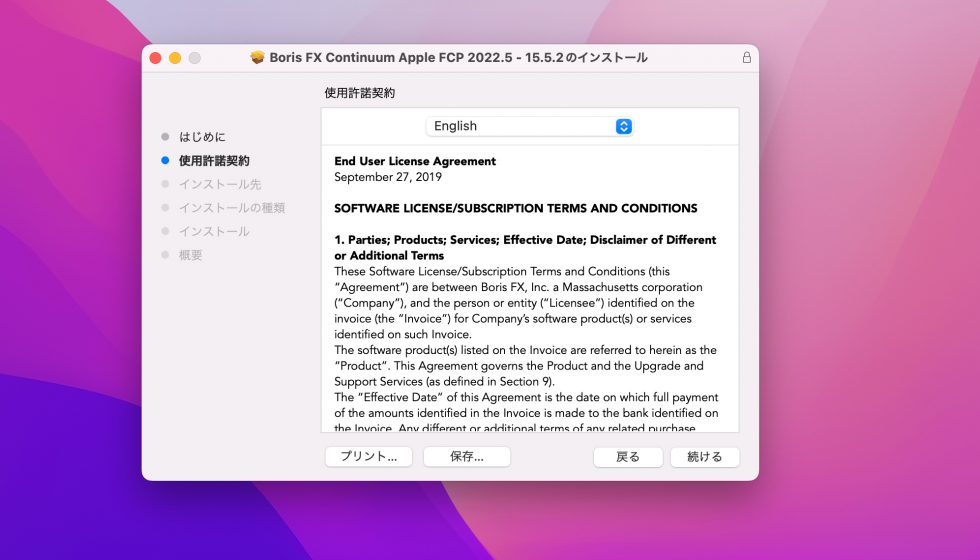The height and width of the screenshot is (560, 980).
Task: Go back with the 戻る button
Action: coord(628,457)
